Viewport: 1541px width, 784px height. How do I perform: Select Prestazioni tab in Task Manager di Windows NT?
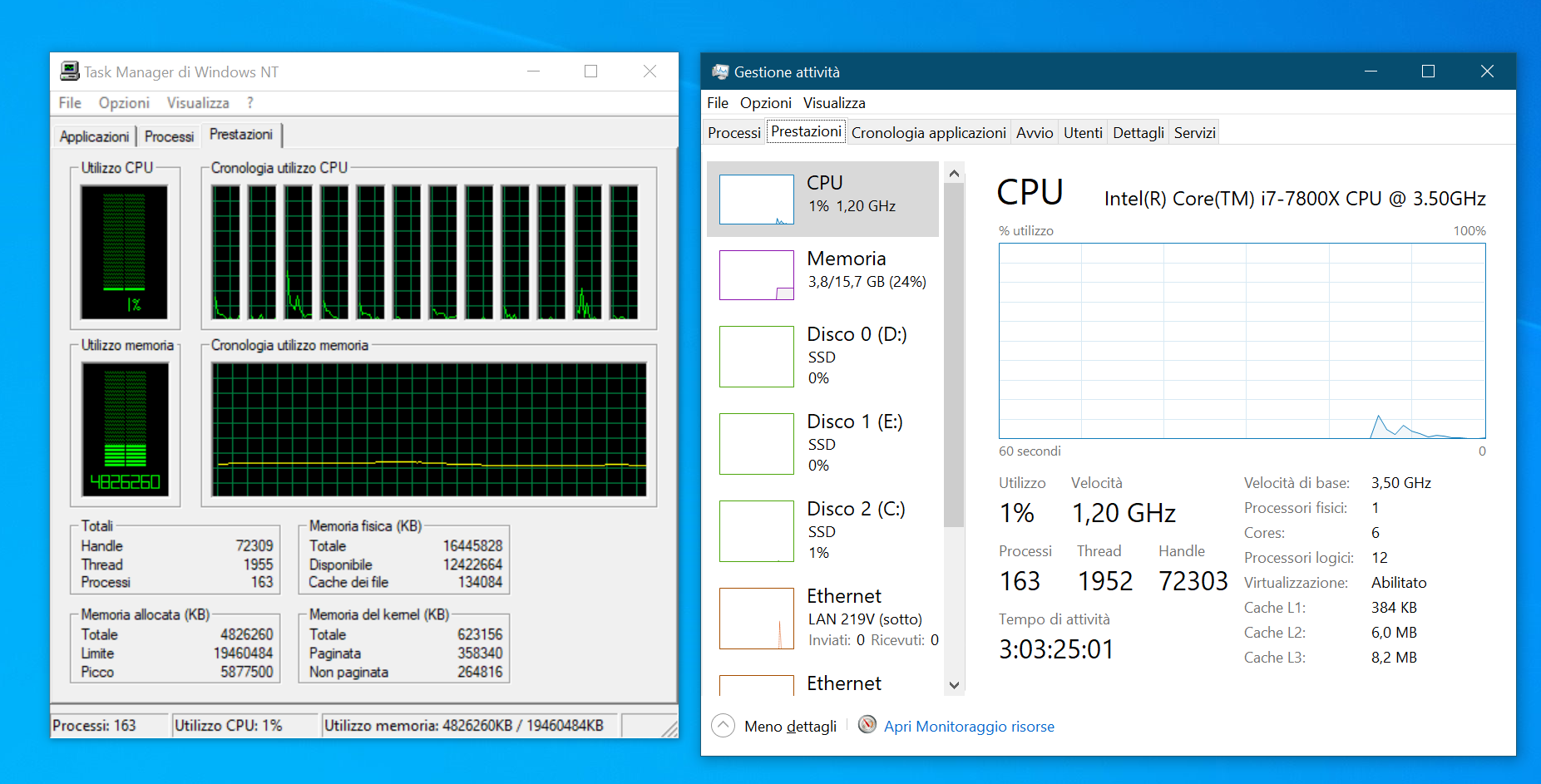[241, 135]
